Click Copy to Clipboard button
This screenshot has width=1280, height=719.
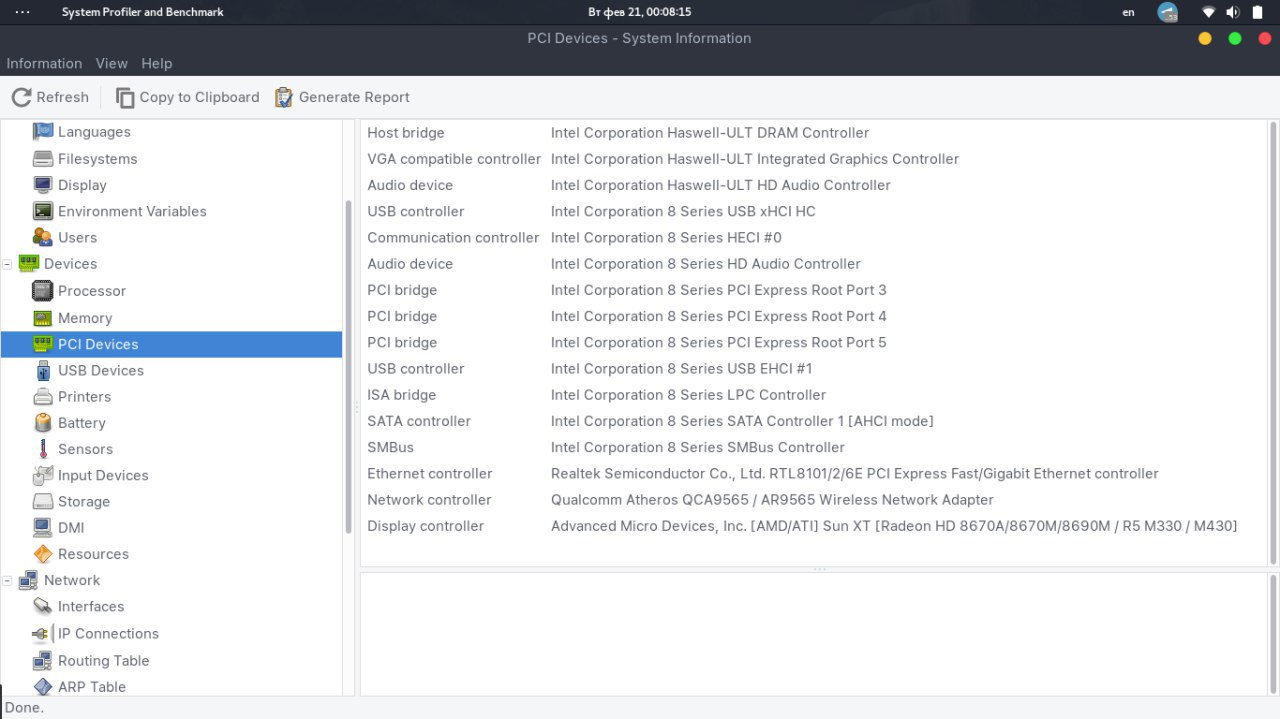pyautogui.click(x=187, y=97)
